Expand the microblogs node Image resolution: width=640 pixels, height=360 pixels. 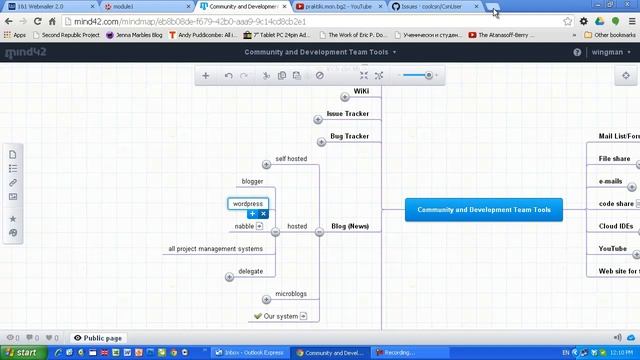click(x=267, y=300)
